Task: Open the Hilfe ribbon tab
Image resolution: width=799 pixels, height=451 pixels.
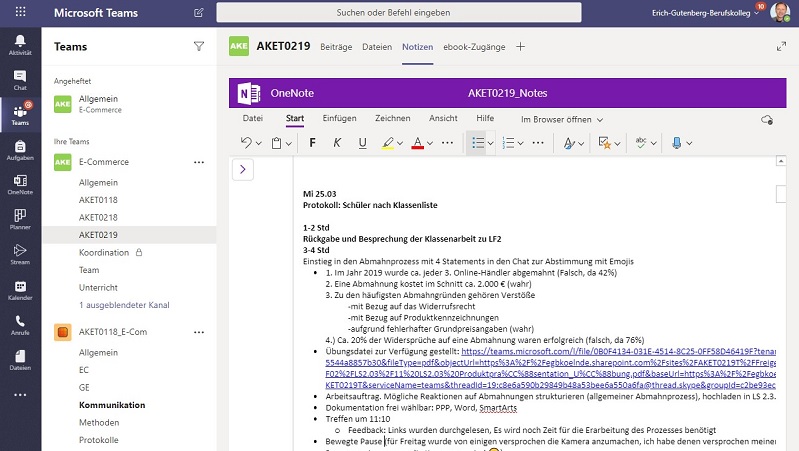Action: pyautogui.click(x=485, y=118)
